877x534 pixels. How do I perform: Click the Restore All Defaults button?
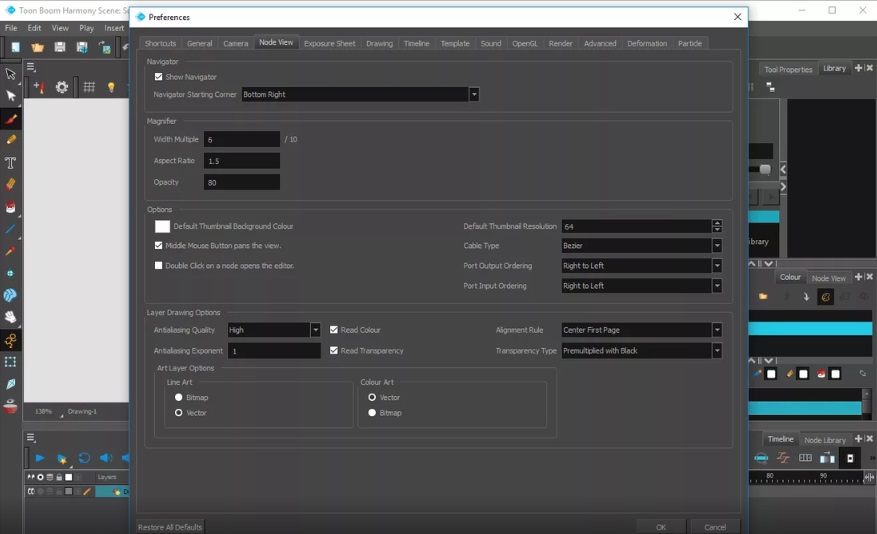click(170, 527)
